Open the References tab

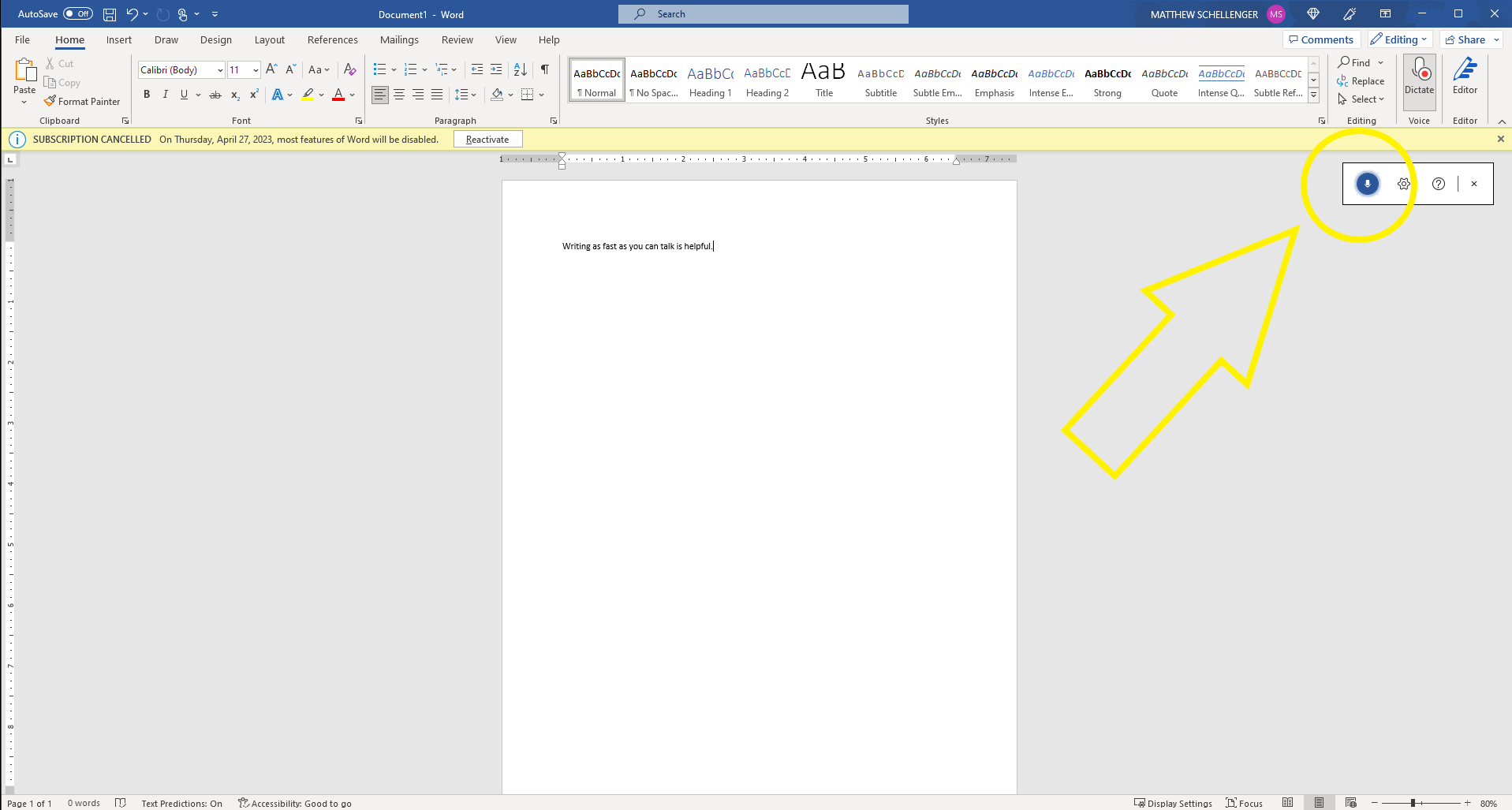333,39
